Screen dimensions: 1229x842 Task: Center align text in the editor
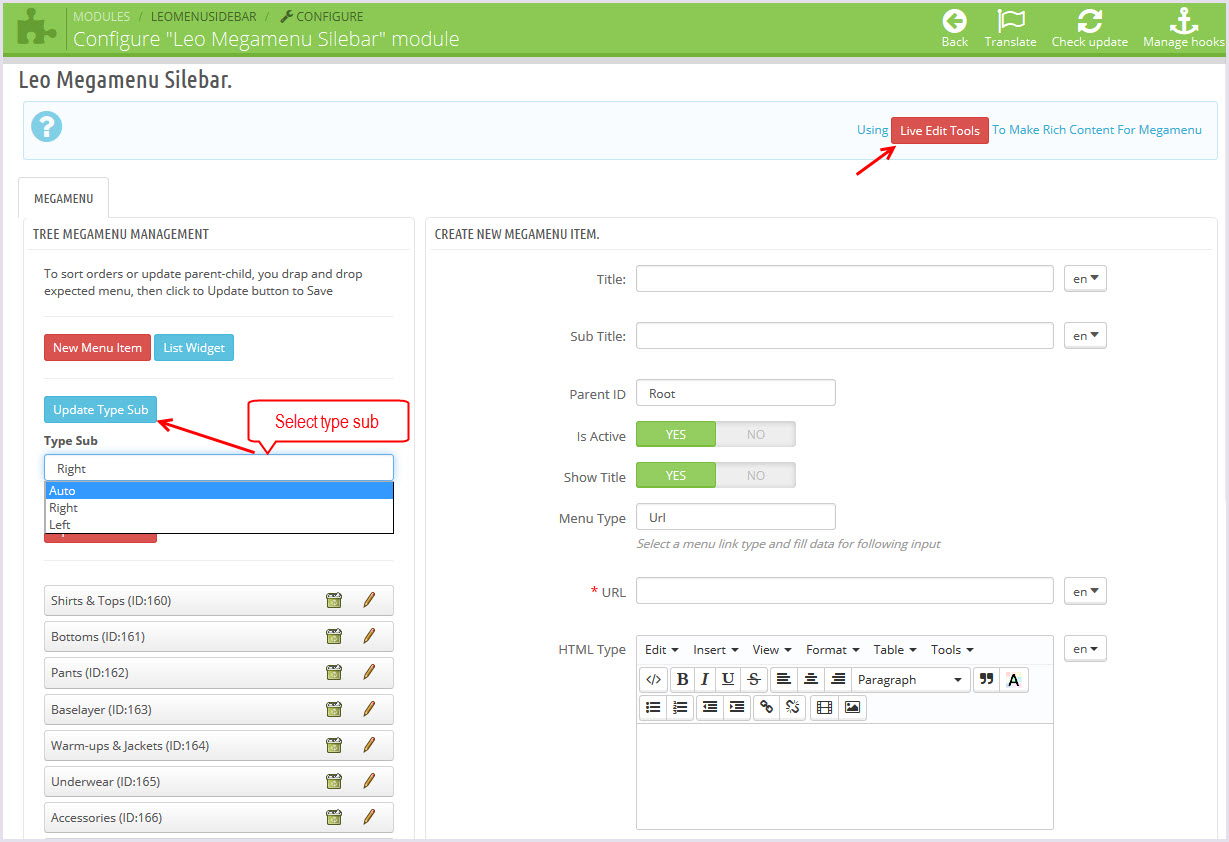pyautogui.click(x=811, y=679)
